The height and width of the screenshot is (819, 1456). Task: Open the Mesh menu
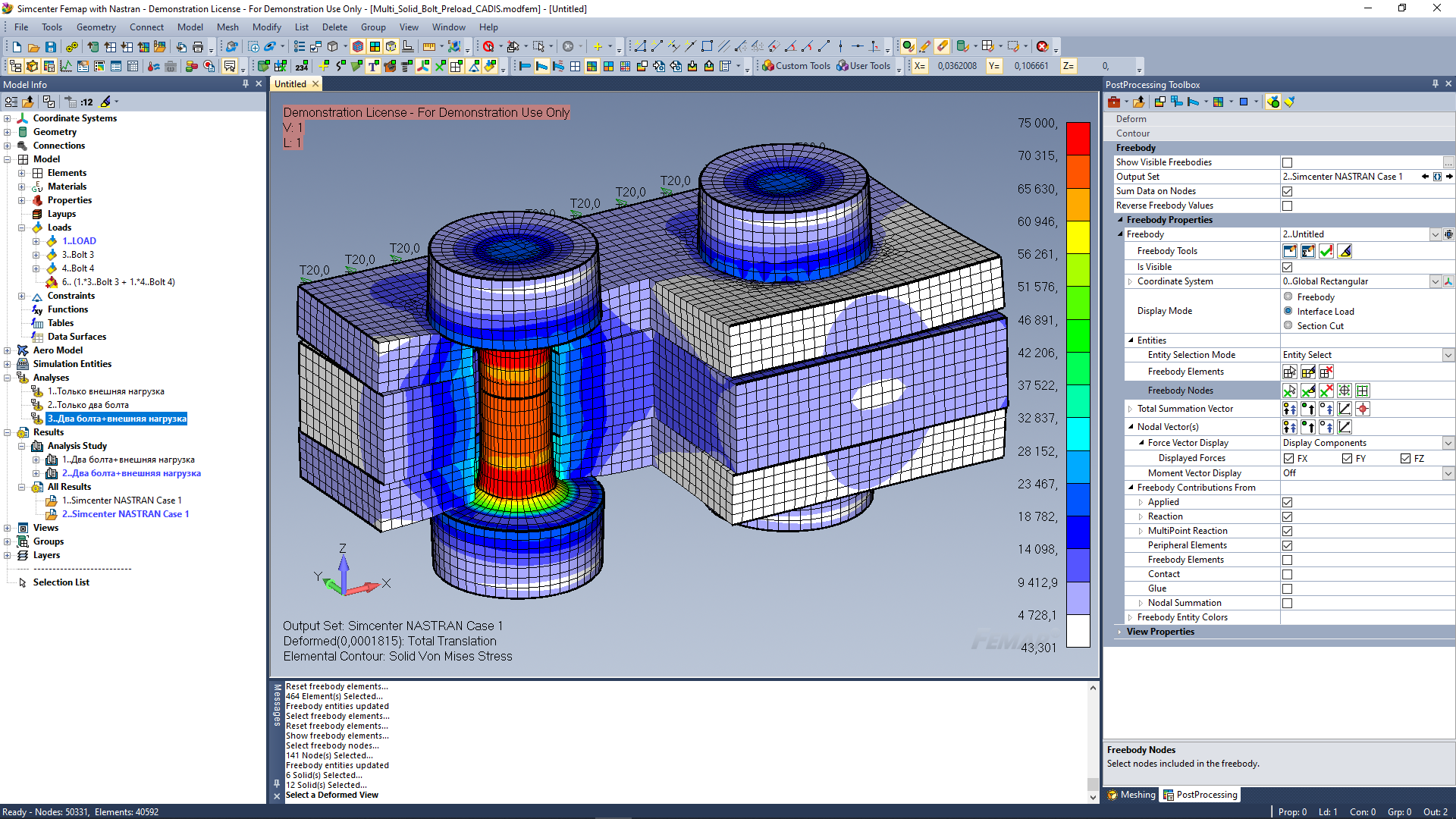pyautogui.click(x=227, y=27)
